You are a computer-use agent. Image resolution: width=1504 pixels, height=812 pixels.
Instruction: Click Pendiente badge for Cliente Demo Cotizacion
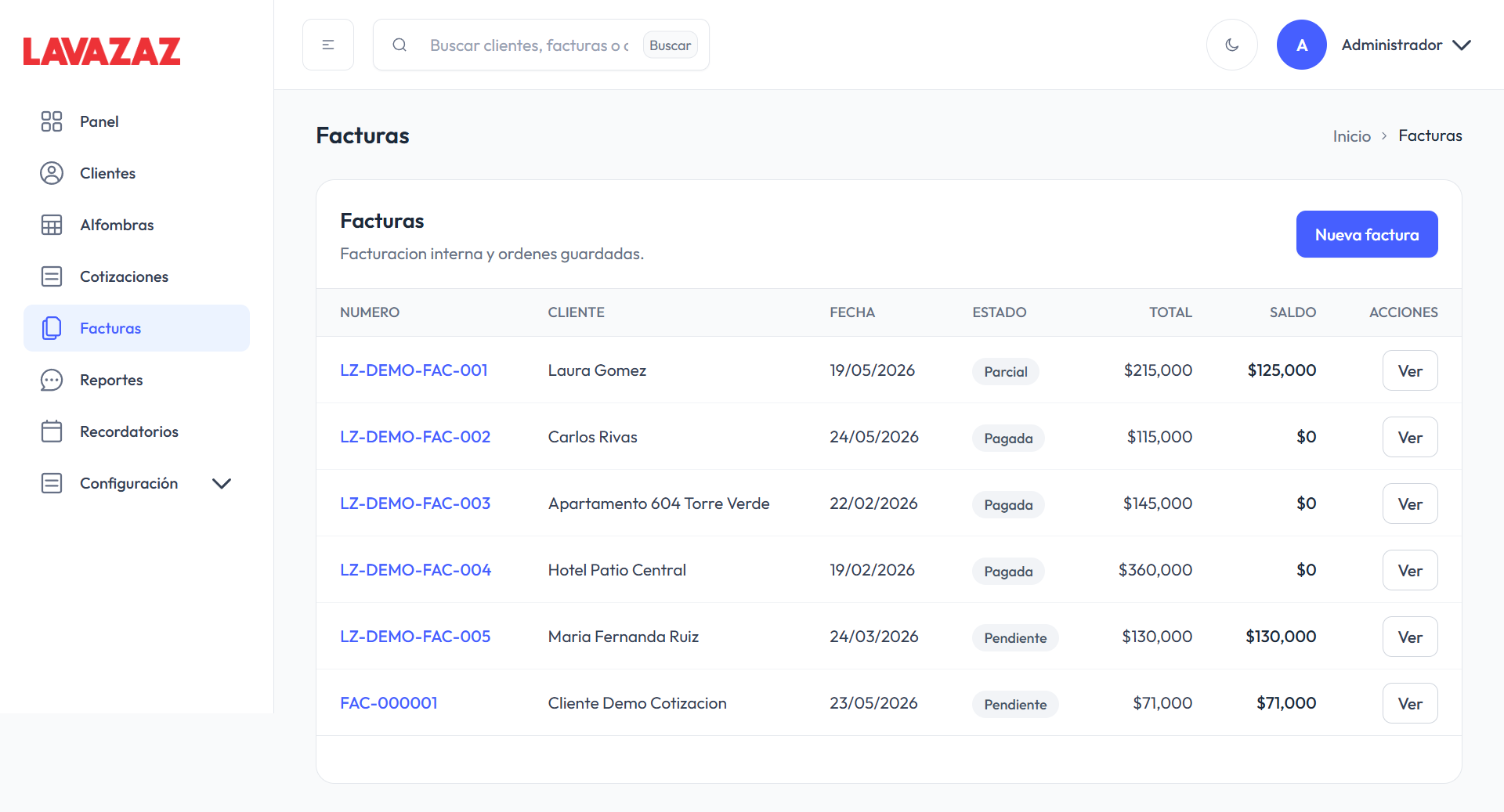1015,705
